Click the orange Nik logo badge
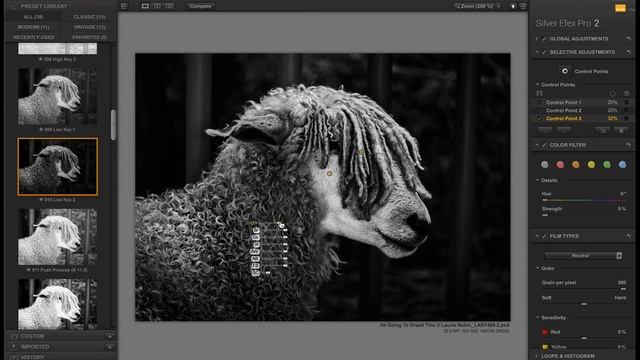640x360 pixels. coord(620,8)
